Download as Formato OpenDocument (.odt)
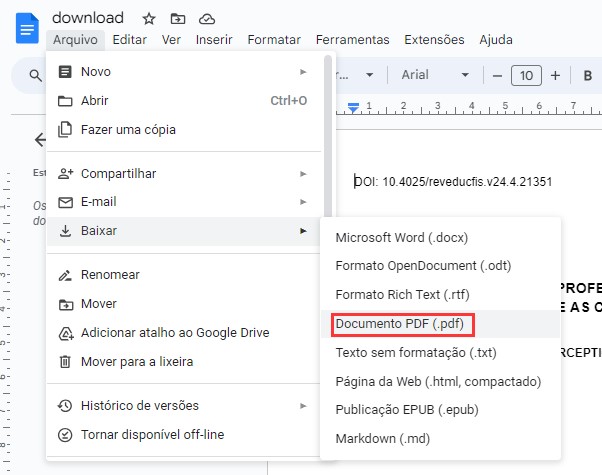 click(x=440, y=266)
